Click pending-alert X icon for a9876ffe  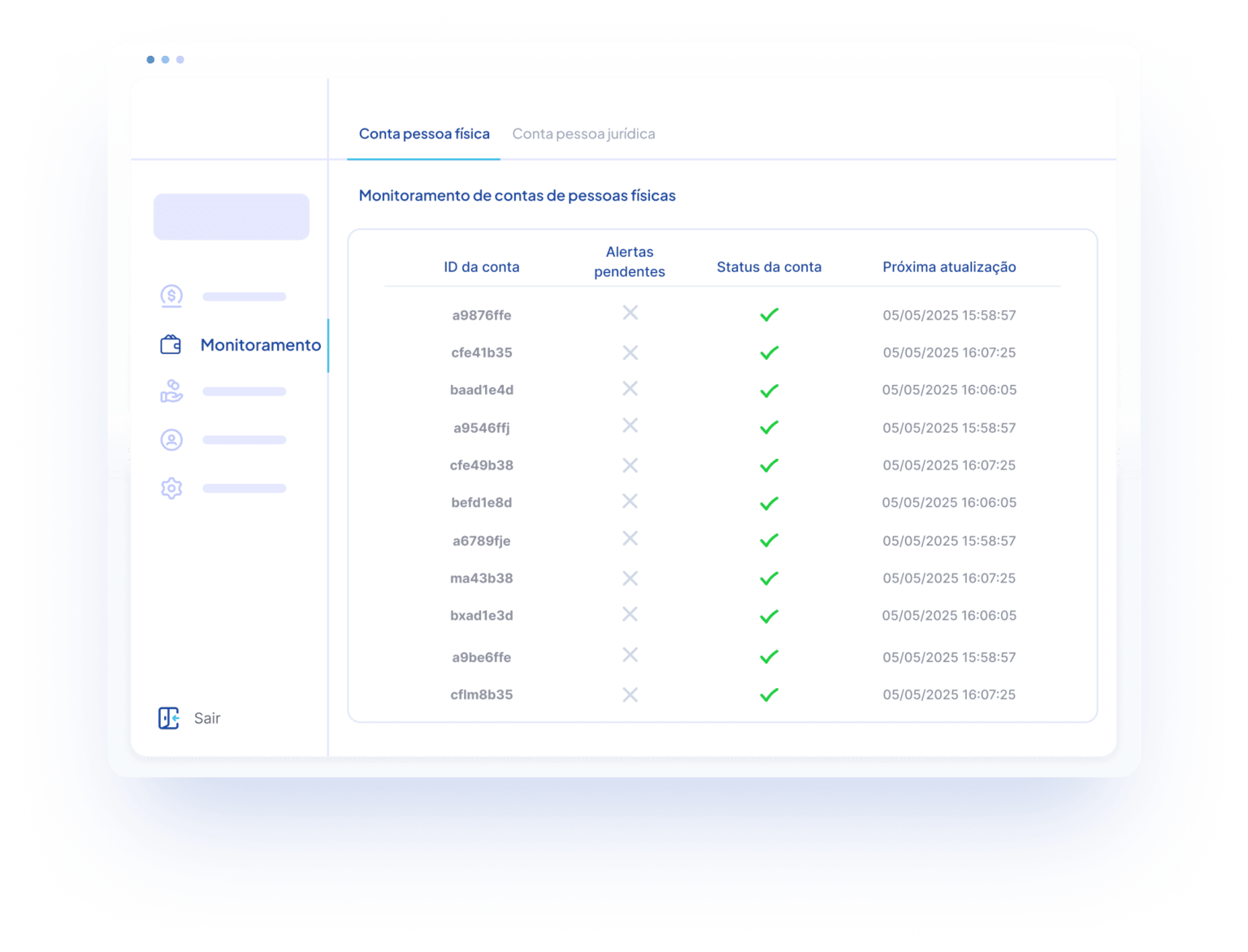pos(630,313)
